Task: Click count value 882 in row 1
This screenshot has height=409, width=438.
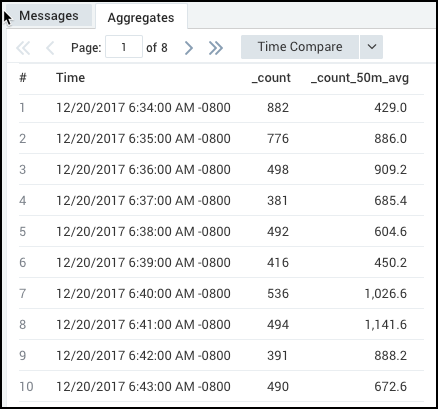Action: (278, 108)
